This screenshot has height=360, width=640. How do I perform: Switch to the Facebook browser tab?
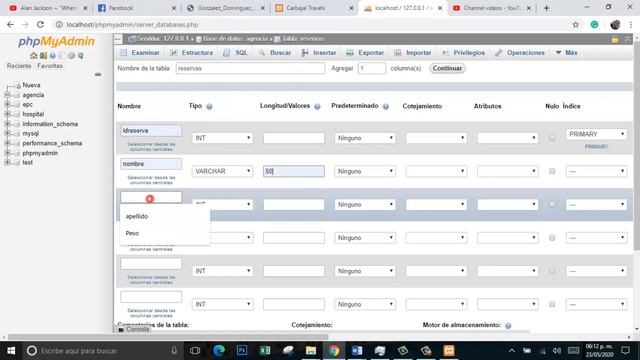[x=137, y=8]
